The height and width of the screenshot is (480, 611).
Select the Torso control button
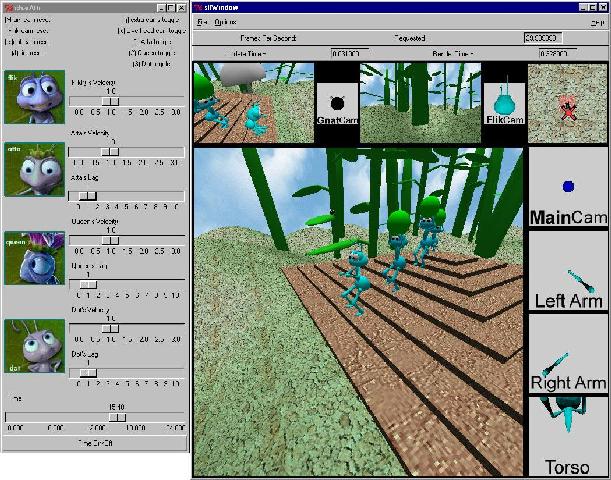(568, 436)
